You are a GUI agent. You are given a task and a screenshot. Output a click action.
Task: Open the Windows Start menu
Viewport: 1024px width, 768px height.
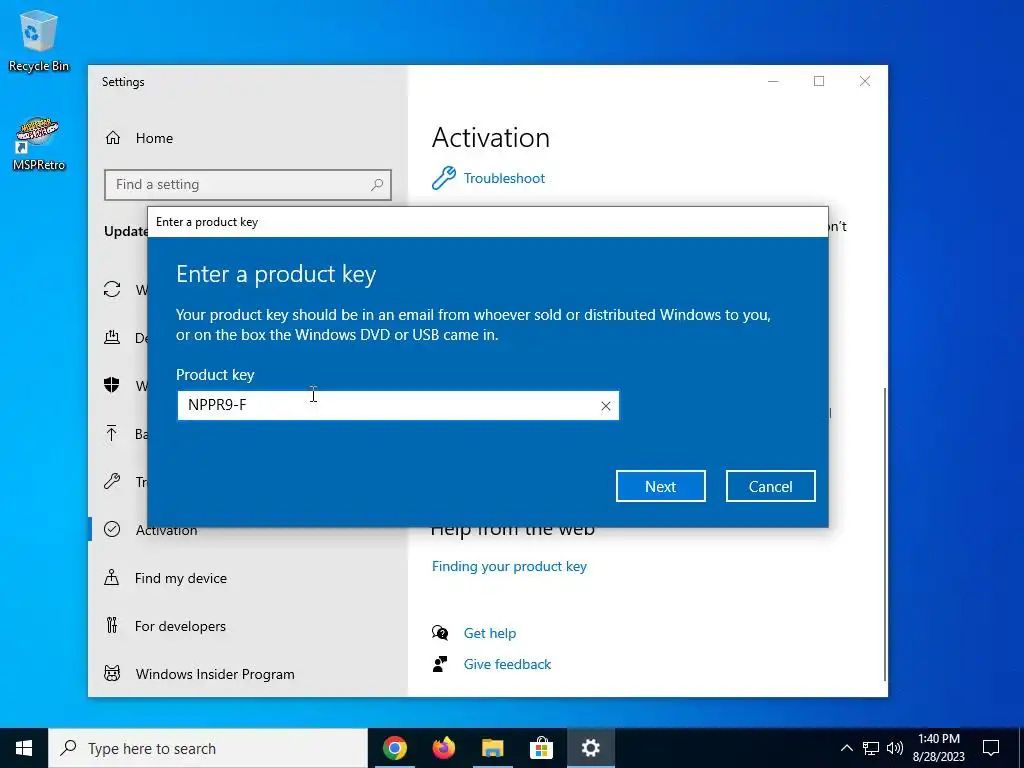click(24, 748)
